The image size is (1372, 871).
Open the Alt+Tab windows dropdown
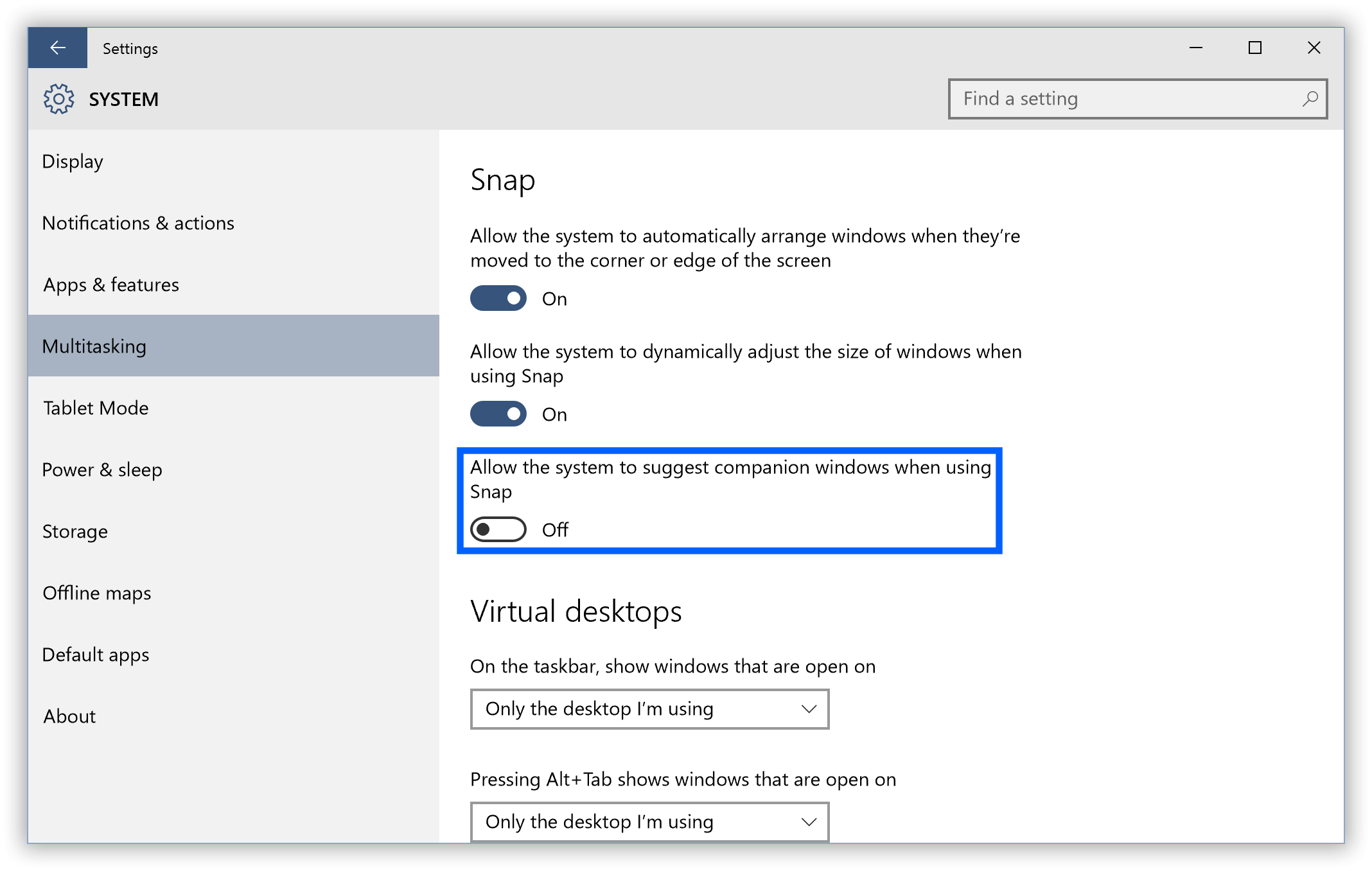(650, 822)
